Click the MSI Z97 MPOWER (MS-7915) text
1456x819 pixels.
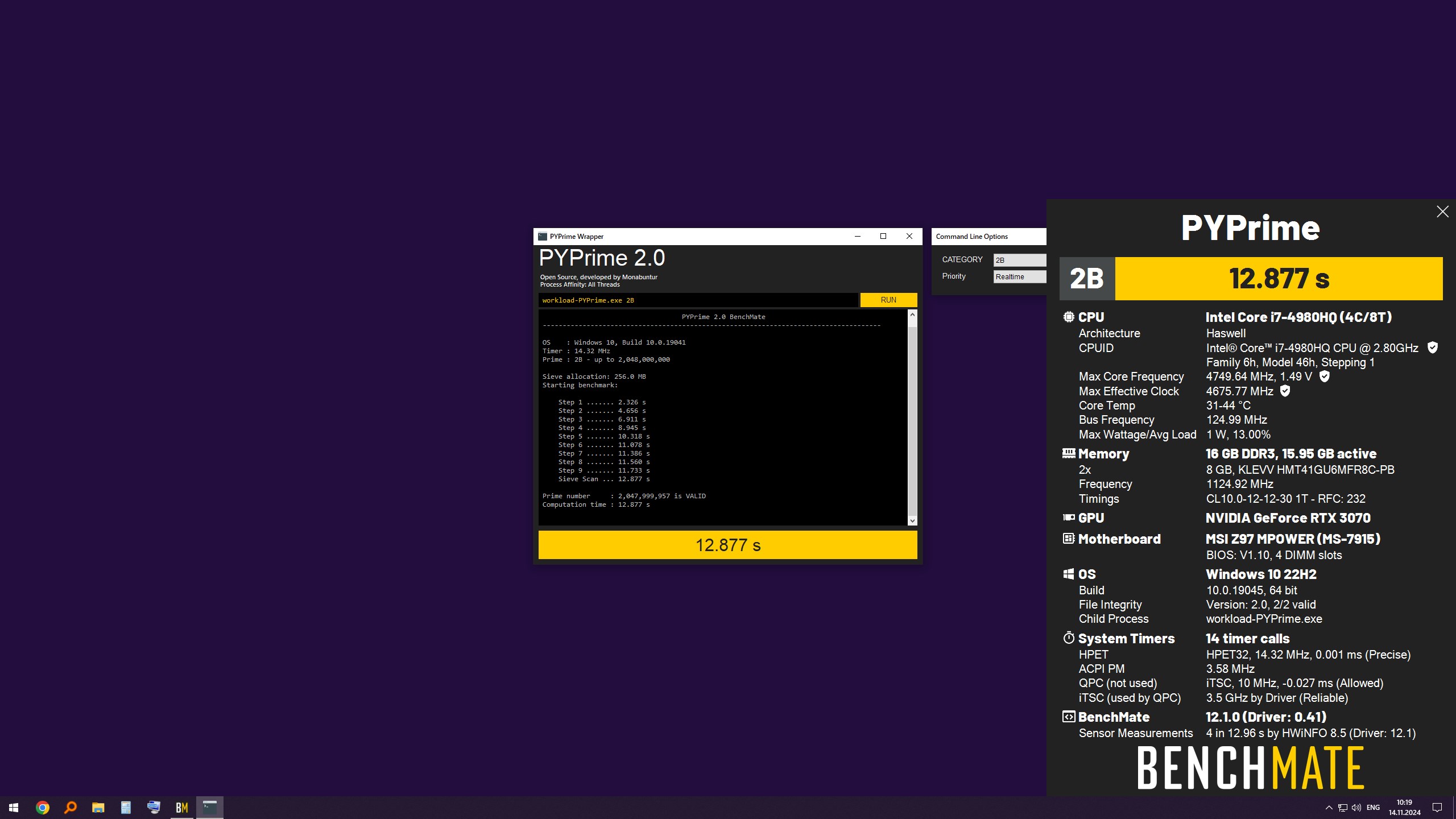click(1293, 539)
